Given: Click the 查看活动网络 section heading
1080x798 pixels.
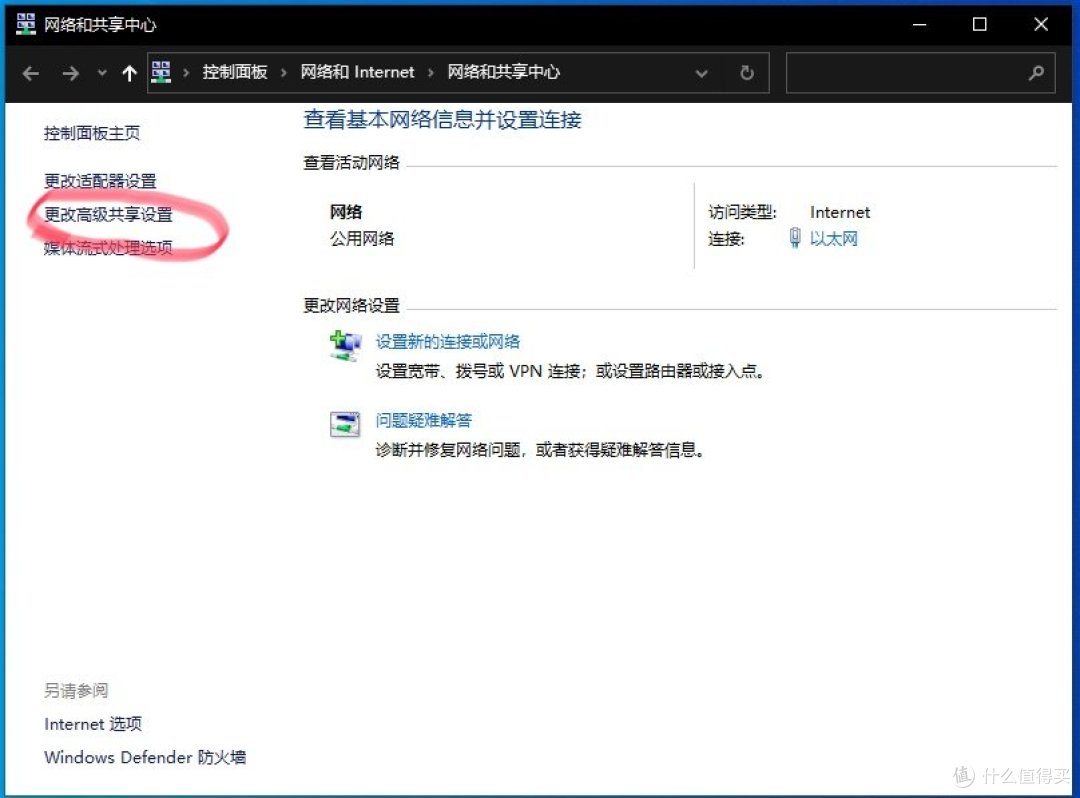Looking at the screenshot, I should pos(351,162).
